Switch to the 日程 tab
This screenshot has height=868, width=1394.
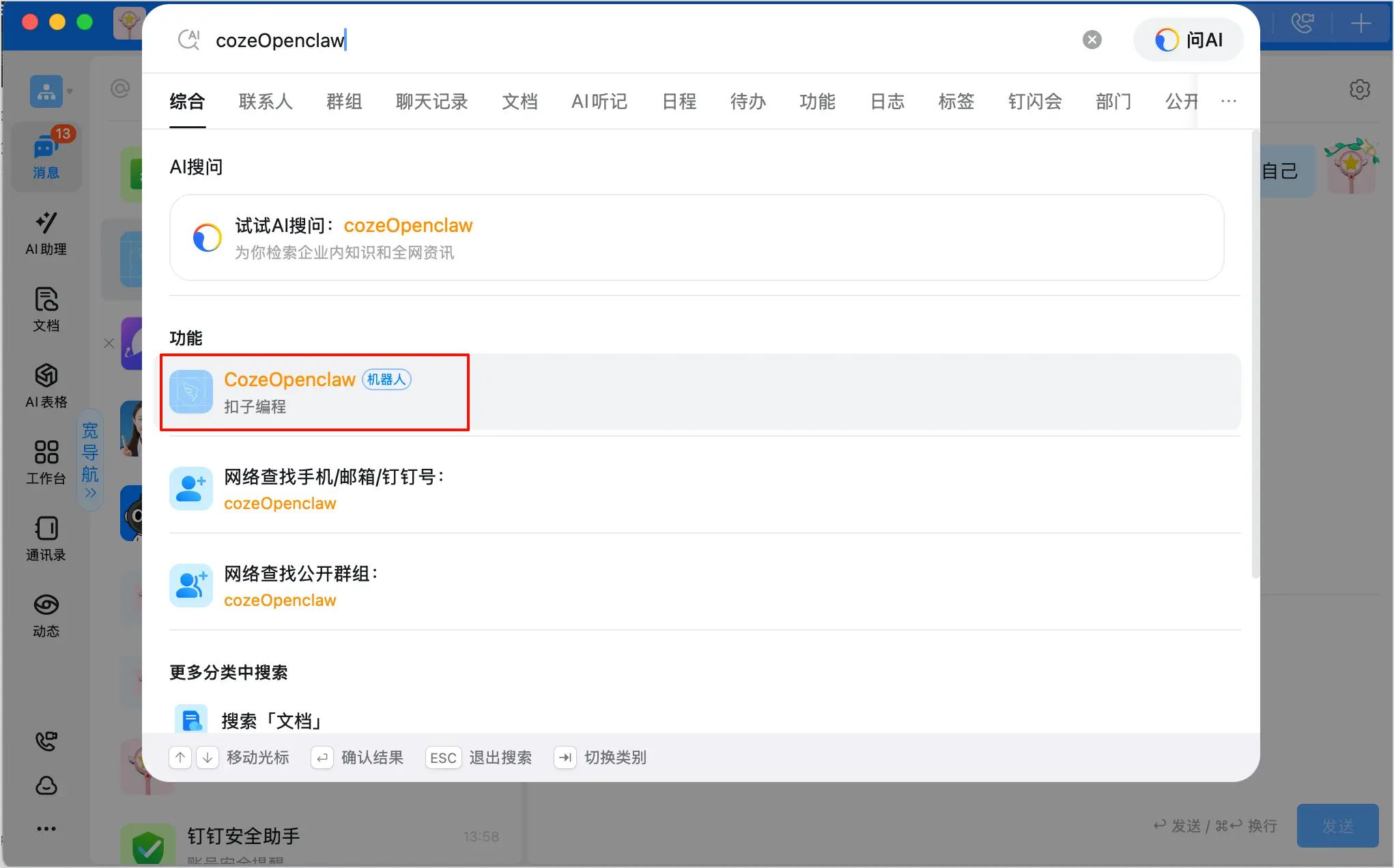coord(679,102)
